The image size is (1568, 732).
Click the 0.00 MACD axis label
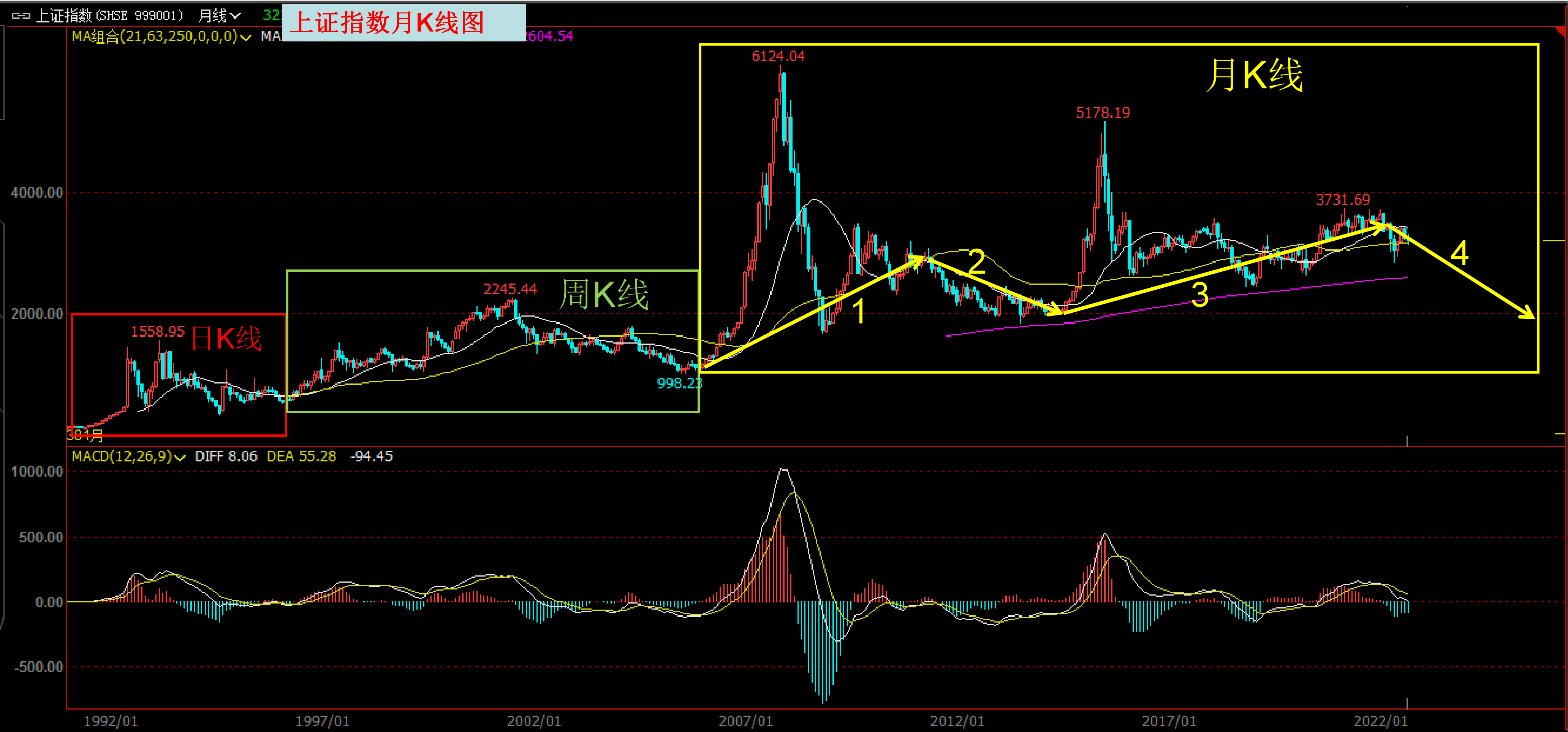tap(49, 603)
